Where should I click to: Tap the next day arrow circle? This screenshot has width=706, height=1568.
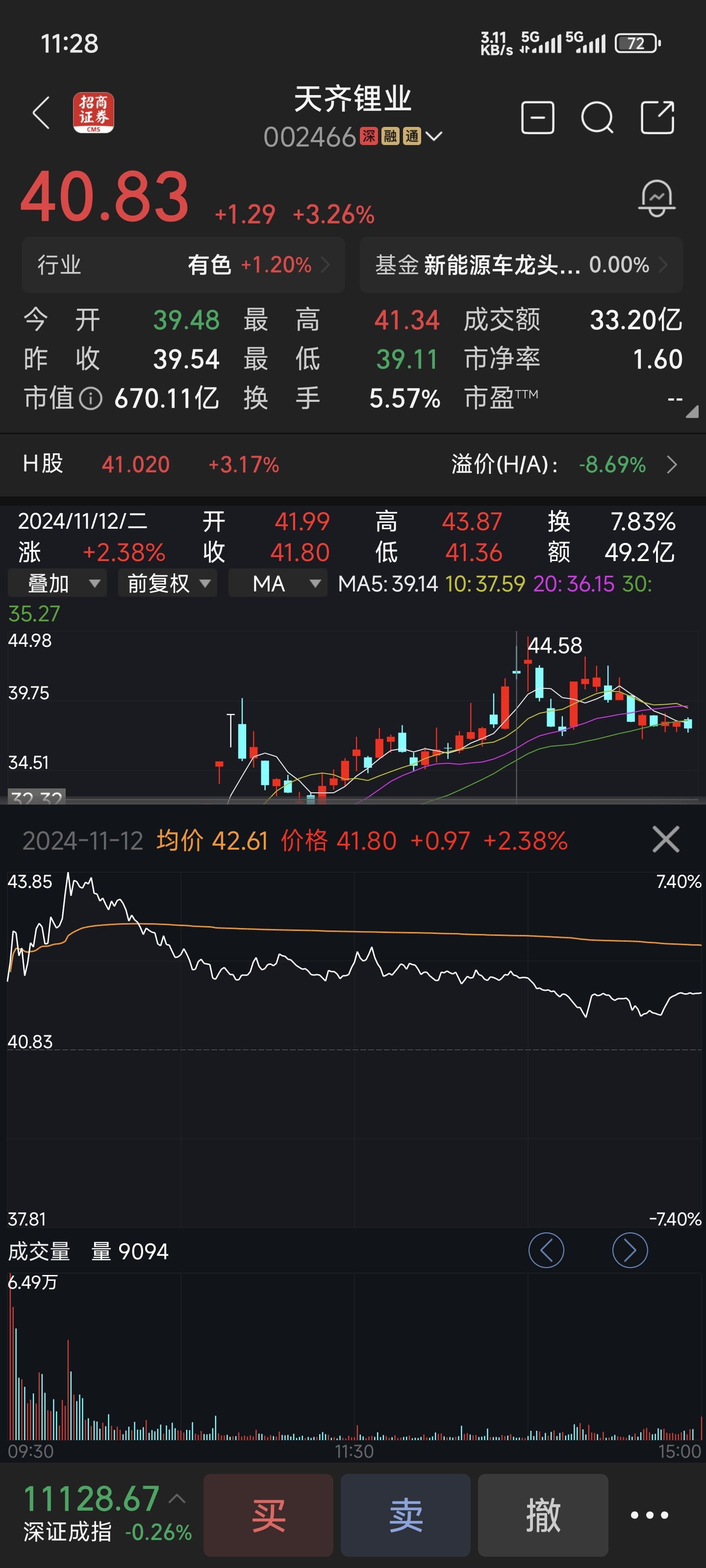[629, 1250]
